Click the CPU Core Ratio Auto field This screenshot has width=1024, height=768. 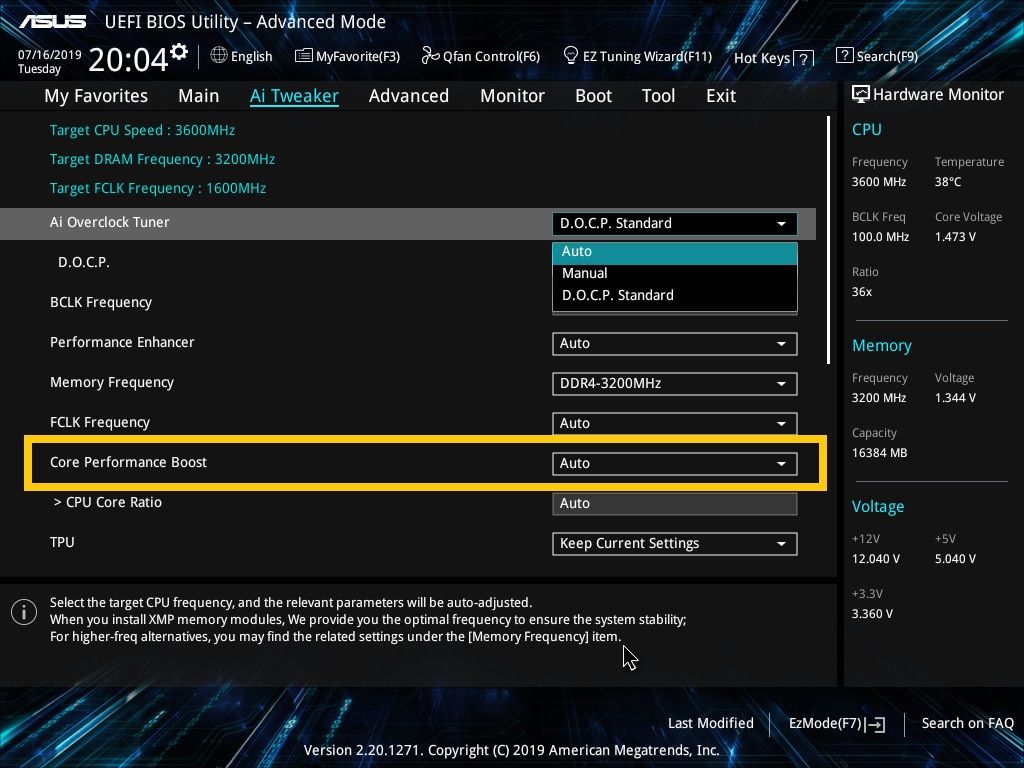(675, 504)
